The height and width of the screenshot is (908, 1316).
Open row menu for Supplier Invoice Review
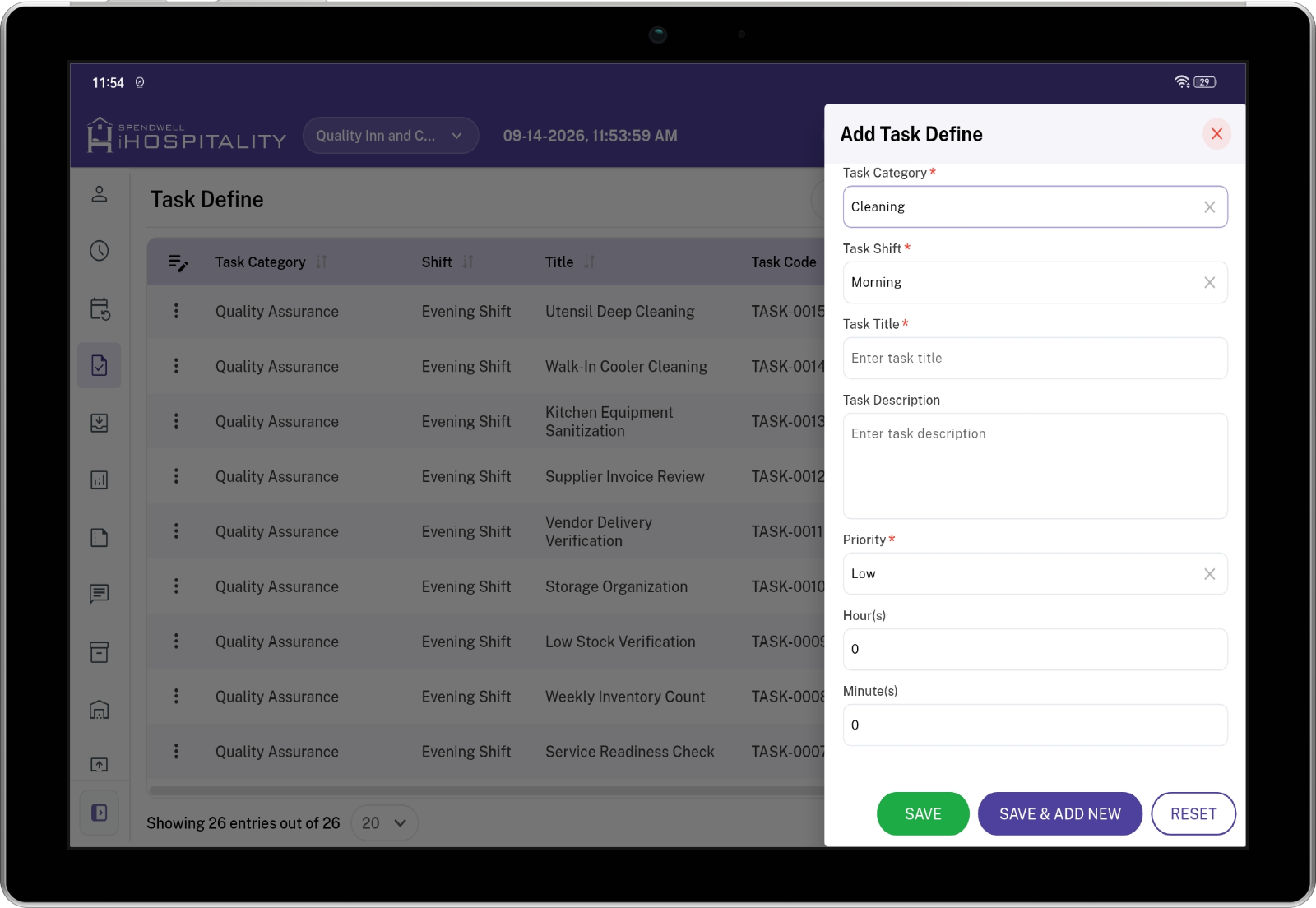pyautogui.click(x=176, y=476)
